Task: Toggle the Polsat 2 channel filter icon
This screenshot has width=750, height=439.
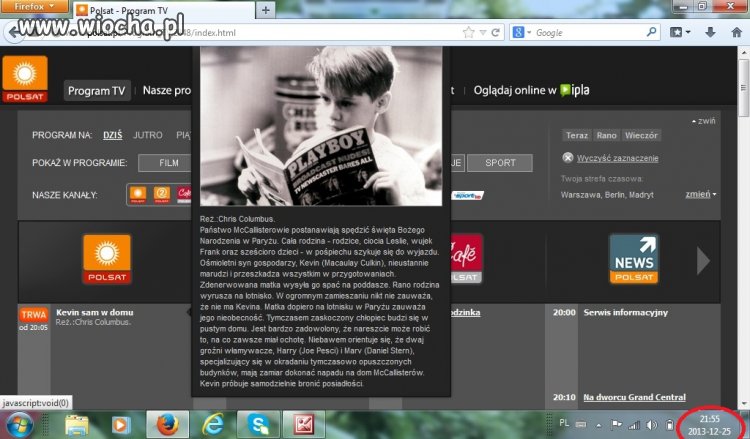Action: (x=162, y=195)
